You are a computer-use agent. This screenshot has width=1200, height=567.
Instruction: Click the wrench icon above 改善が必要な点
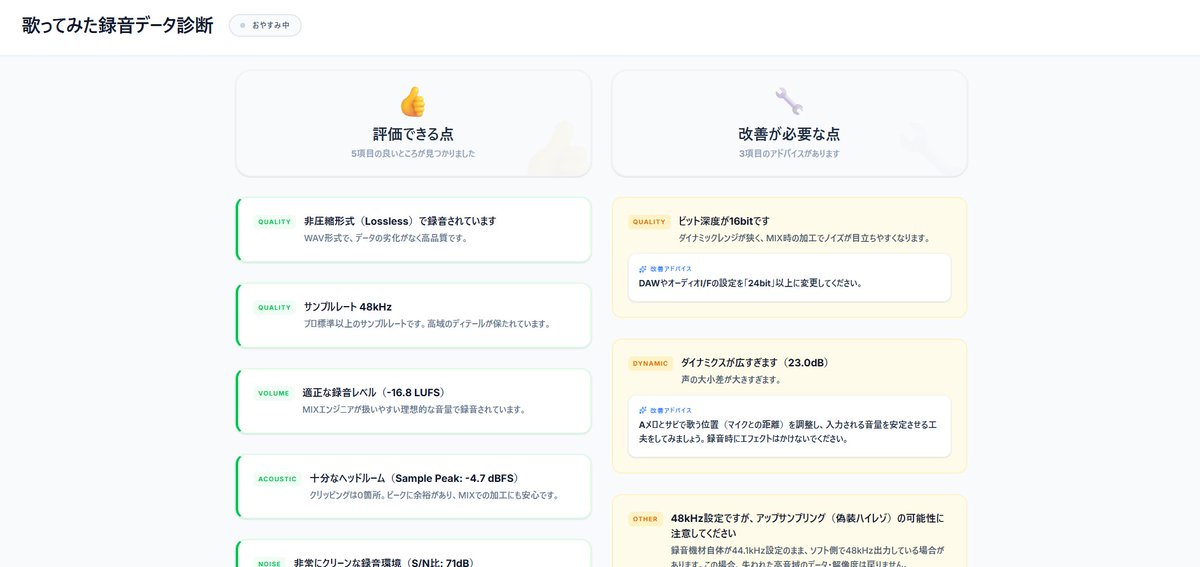[789, 102]
